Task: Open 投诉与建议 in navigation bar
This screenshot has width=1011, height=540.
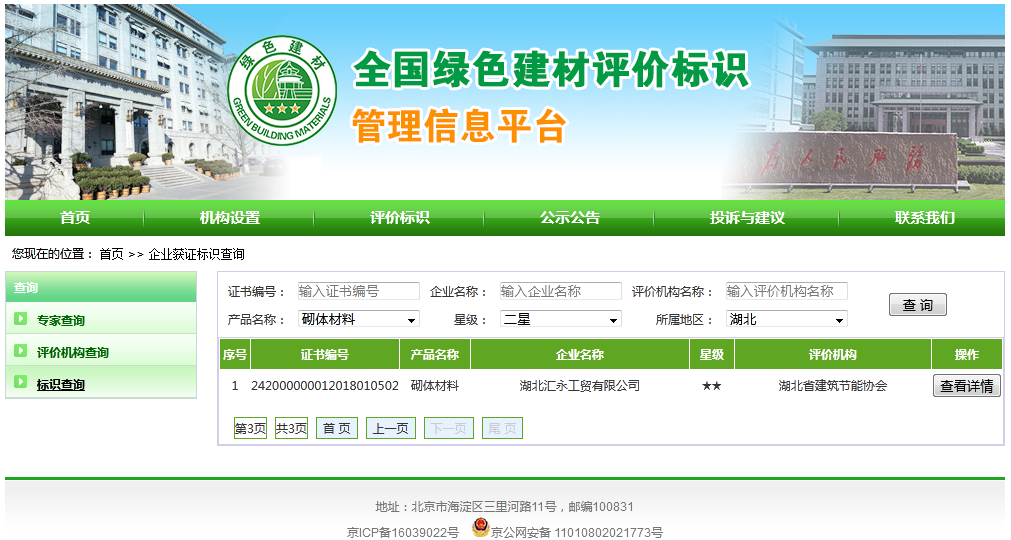Action: pos(747,218)
